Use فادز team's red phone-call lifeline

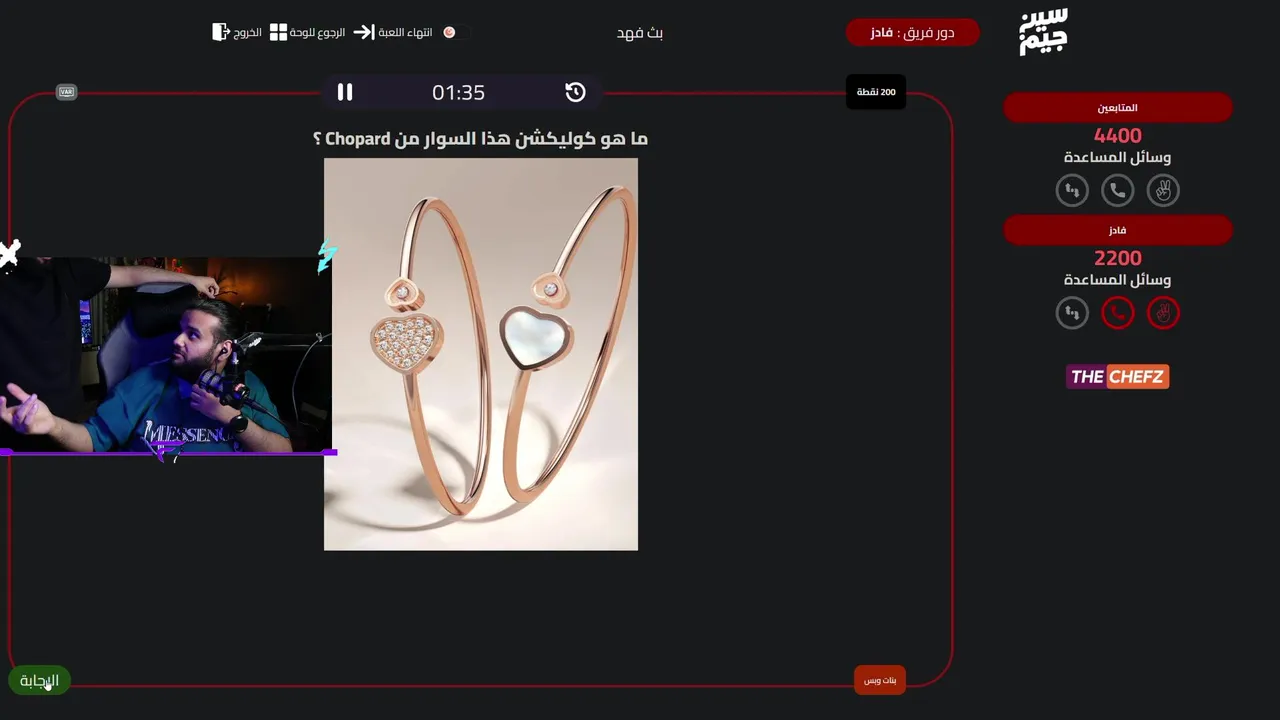click(x=1118, y=313)
